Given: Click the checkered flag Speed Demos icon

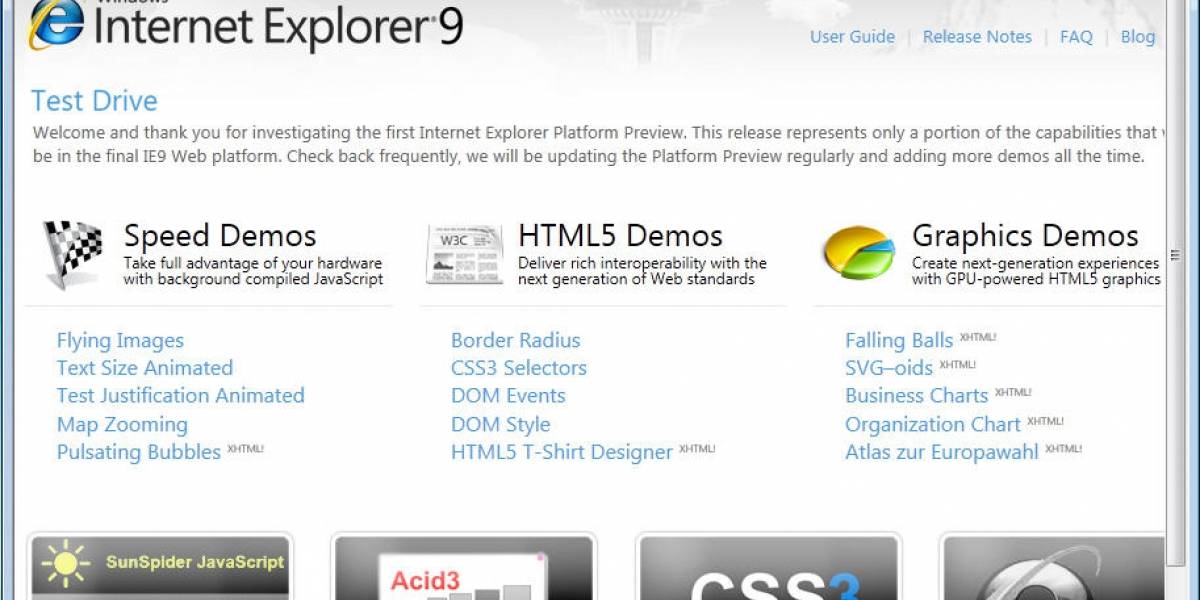Looking at the screenshot, I should [x=73, y=254].
